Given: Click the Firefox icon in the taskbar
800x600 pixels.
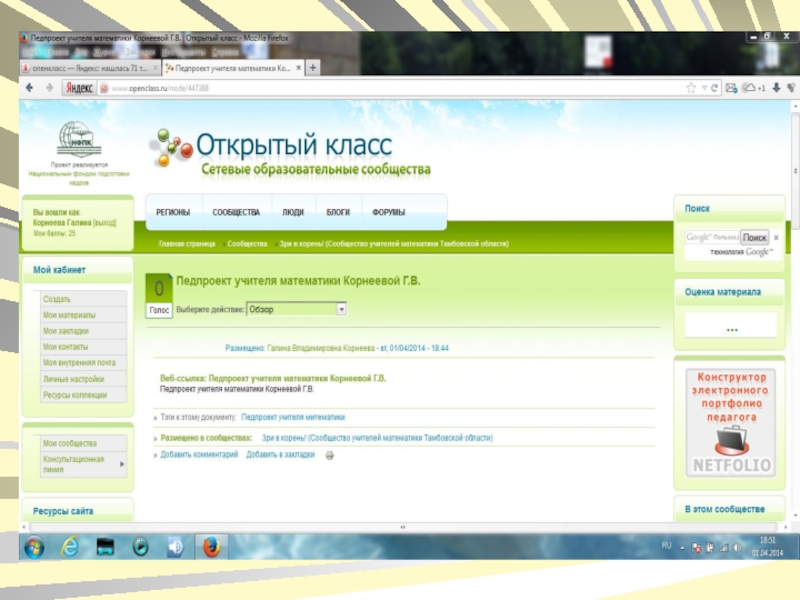Looking at the screenshot, I should 211,547.
